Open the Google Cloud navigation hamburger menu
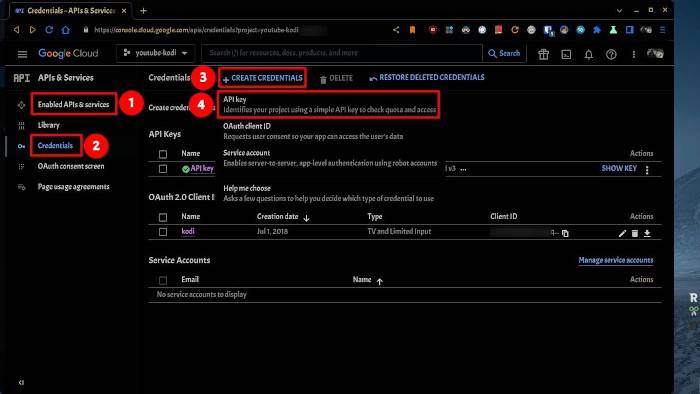The image size is (700, 394). coord(22,54)
